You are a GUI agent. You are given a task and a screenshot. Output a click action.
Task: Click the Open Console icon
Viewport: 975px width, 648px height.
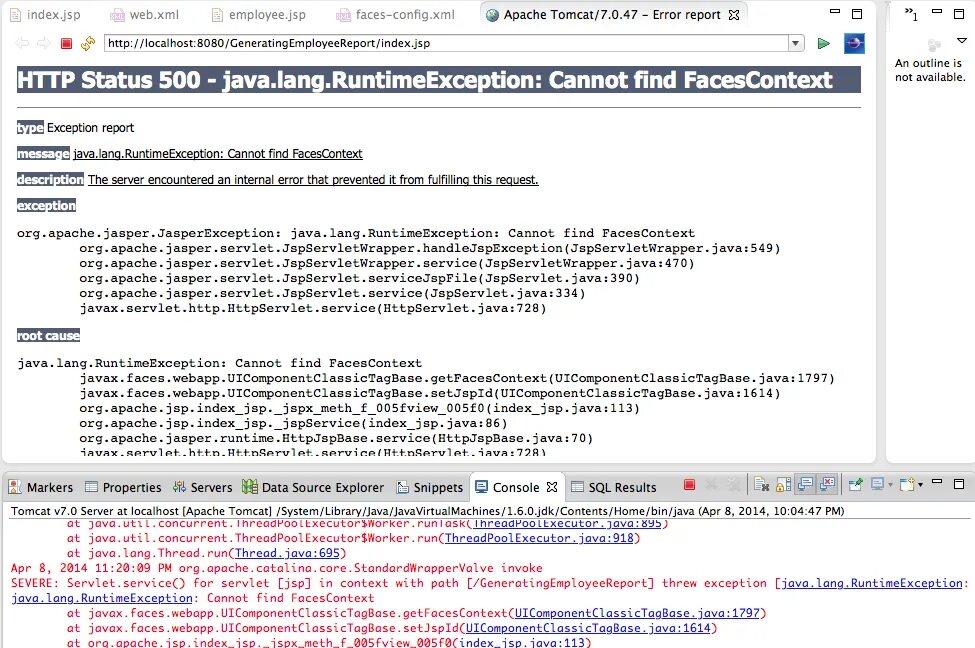(x=907, y=484)
